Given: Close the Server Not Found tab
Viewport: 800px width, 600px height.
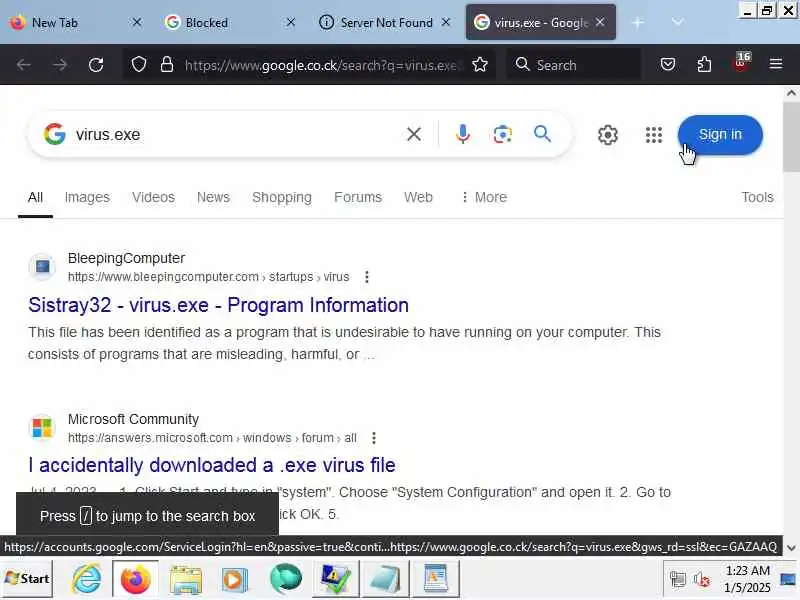Looking at the screenshot, I should click(x=445, y=22).
